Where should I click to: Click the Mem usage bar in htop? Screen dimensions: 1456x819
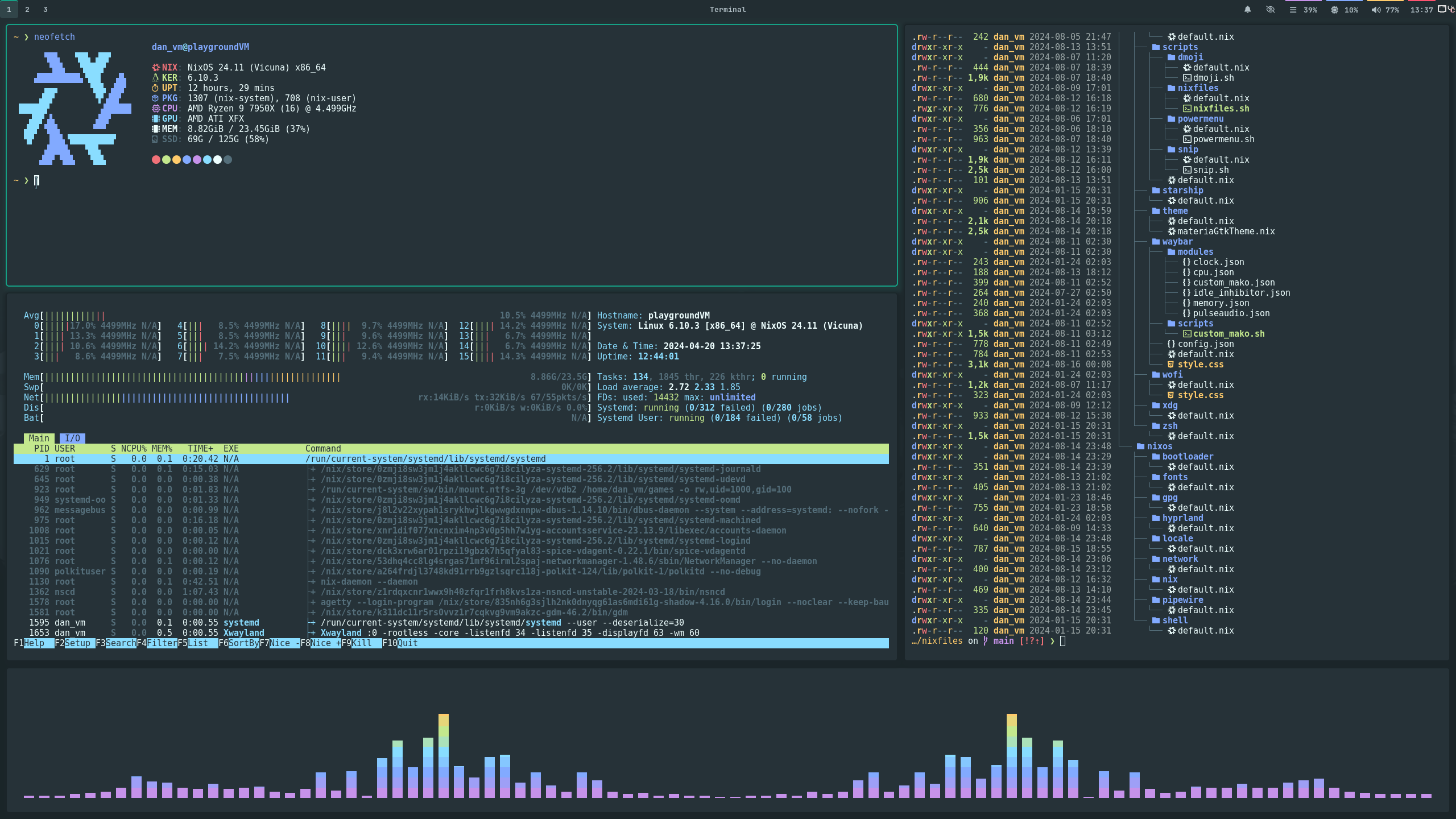tap(307, 377)
